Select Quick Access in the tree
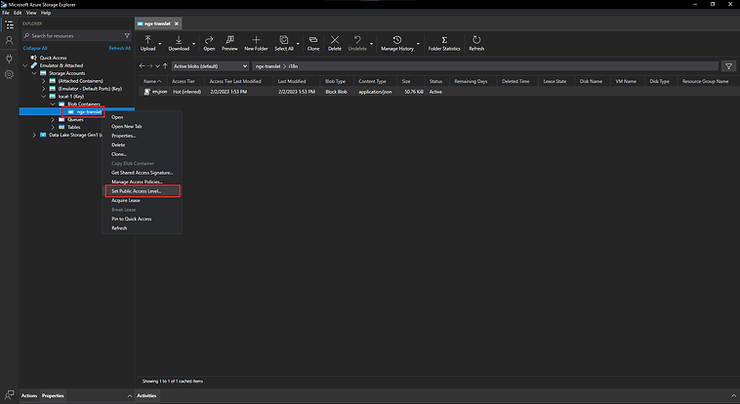Viewport: 740px width, 404px height. point(53,58)
